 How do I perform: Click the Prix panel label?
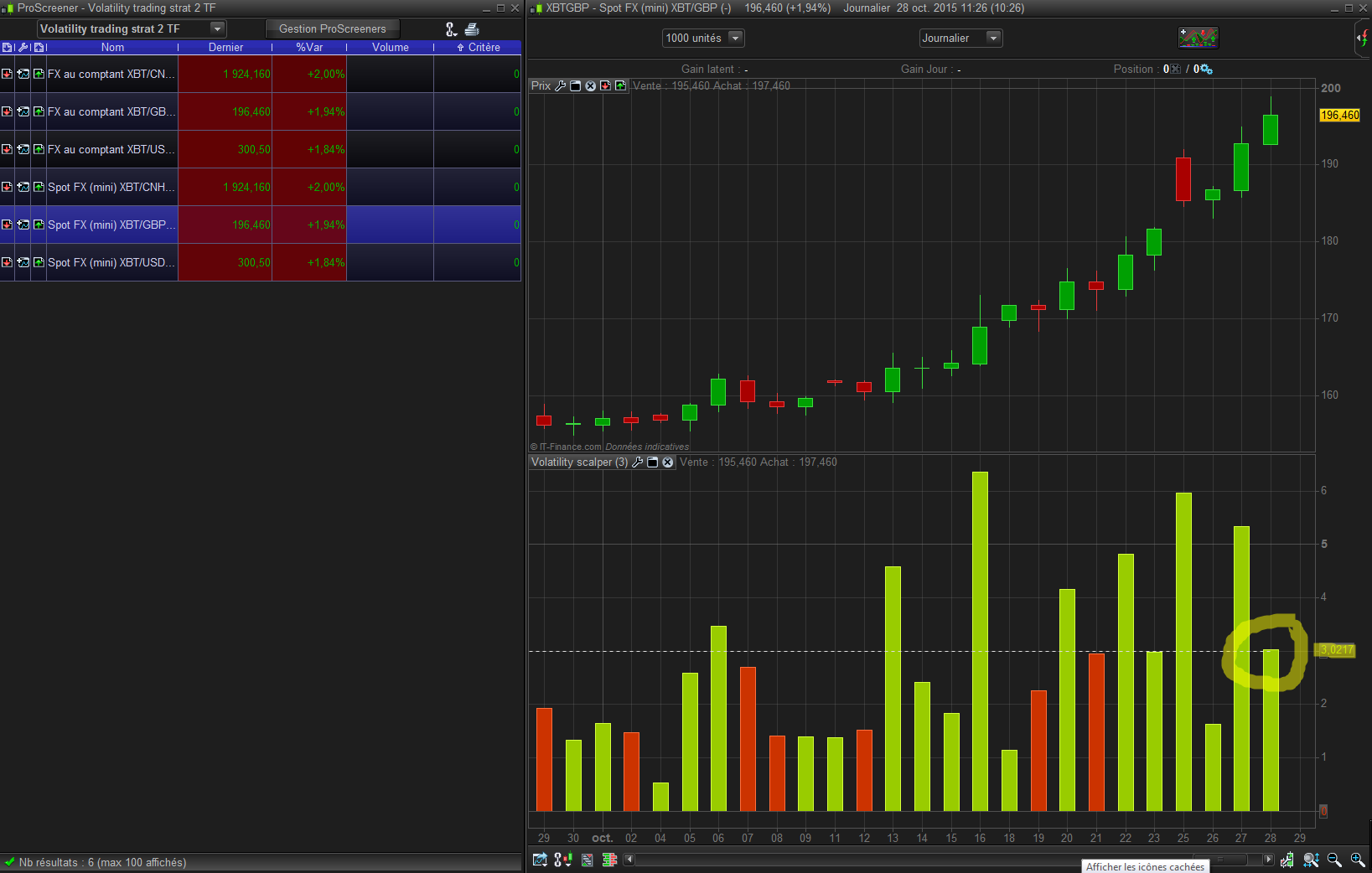coord(541,85)
